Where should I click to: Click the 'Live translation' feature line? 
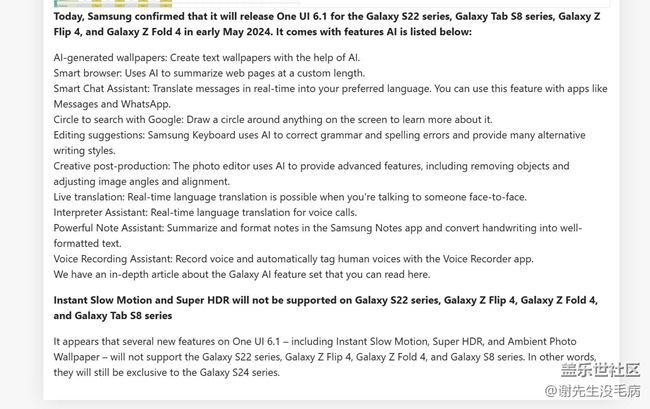pyautogui.click(x=290, y=197)
